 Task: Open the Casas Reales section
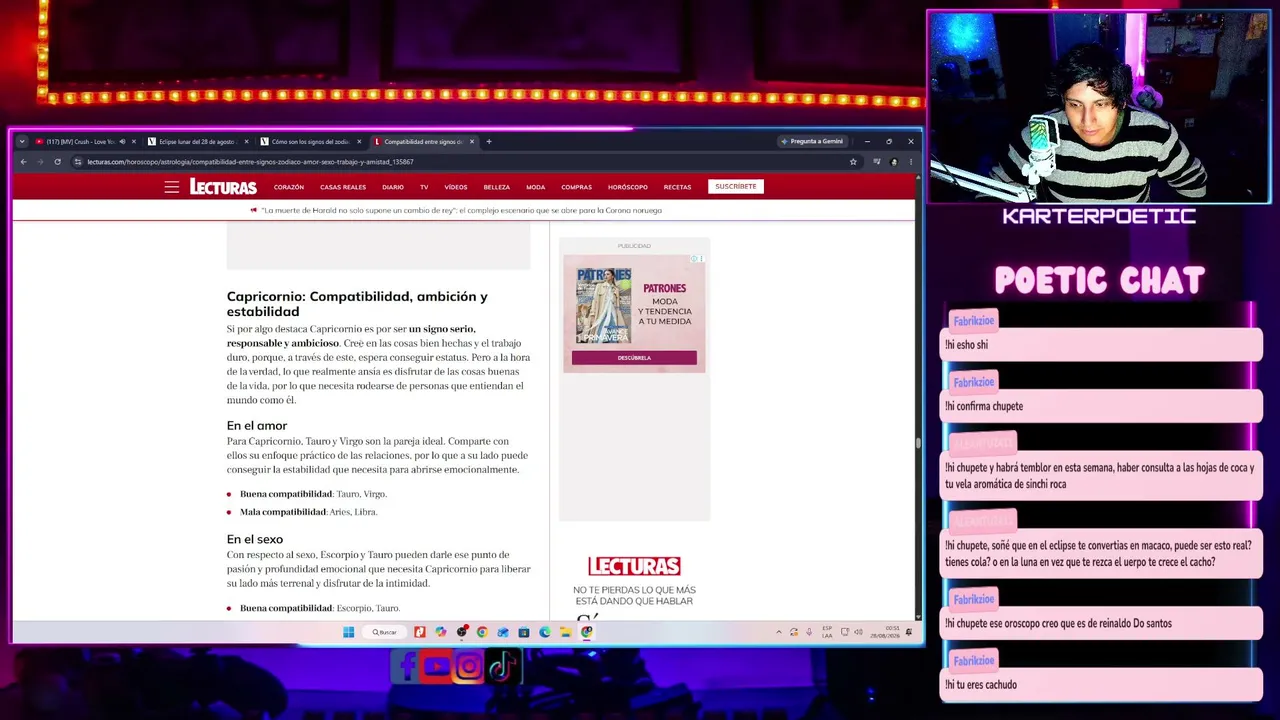tap(343, 187)
